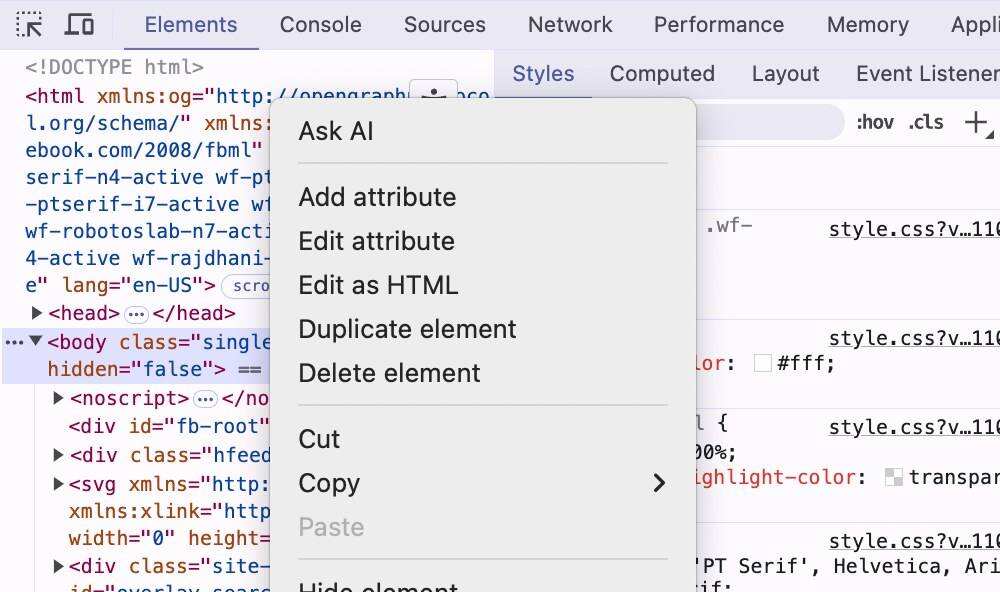
Task: Click the new style rule plus icon
Action: [x=975, y=122]
